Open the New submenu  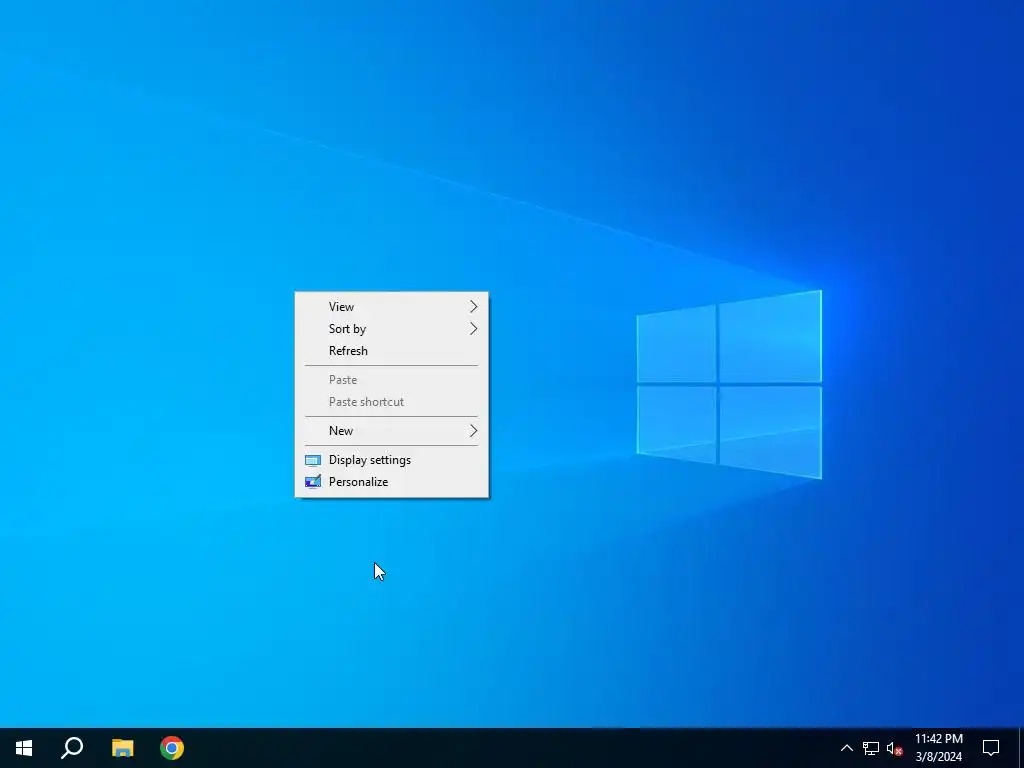coord(391,430)
